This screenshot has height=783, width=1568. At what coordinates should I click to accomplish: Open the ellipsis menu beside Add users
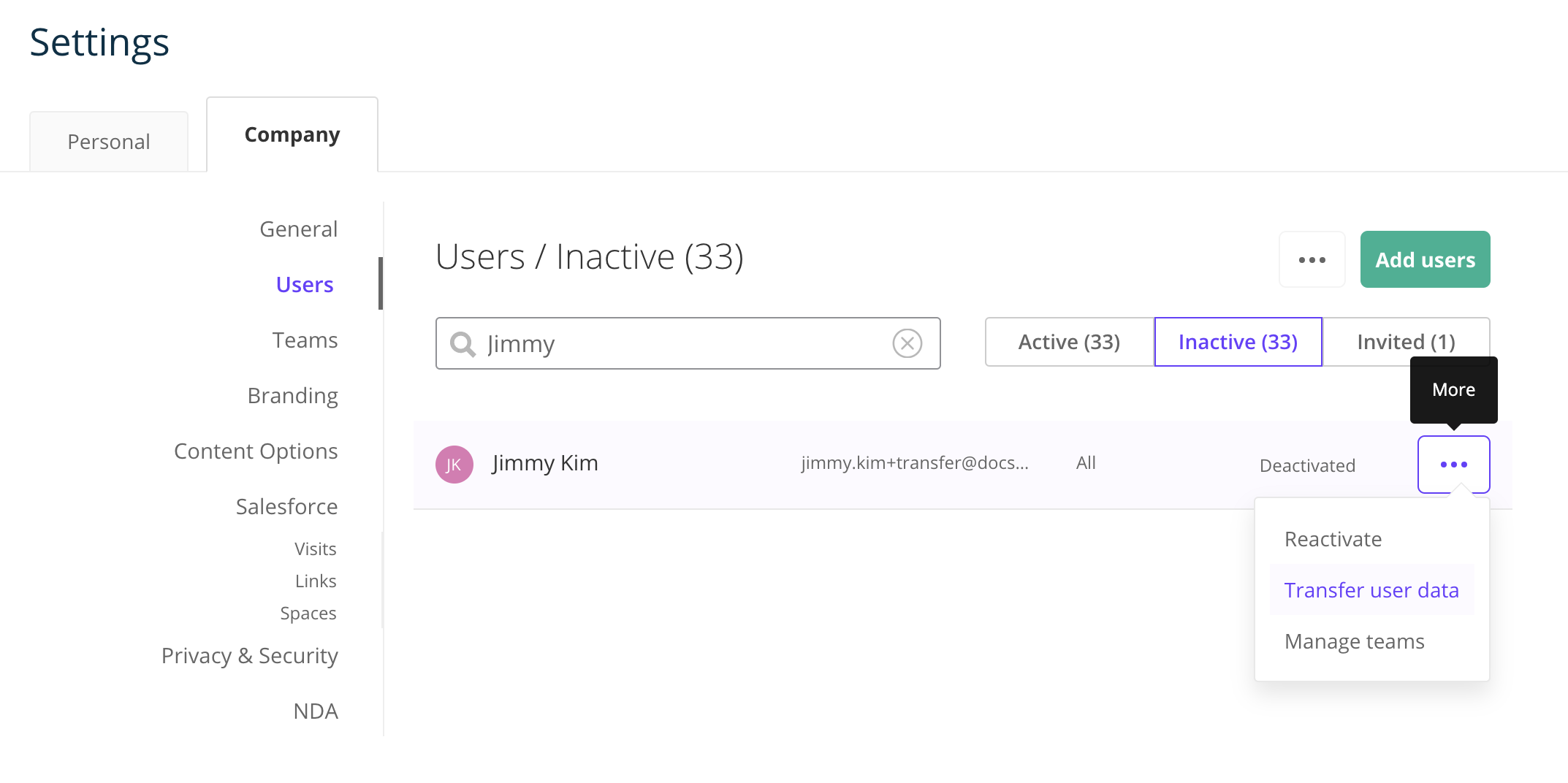tap(1312, 259)
